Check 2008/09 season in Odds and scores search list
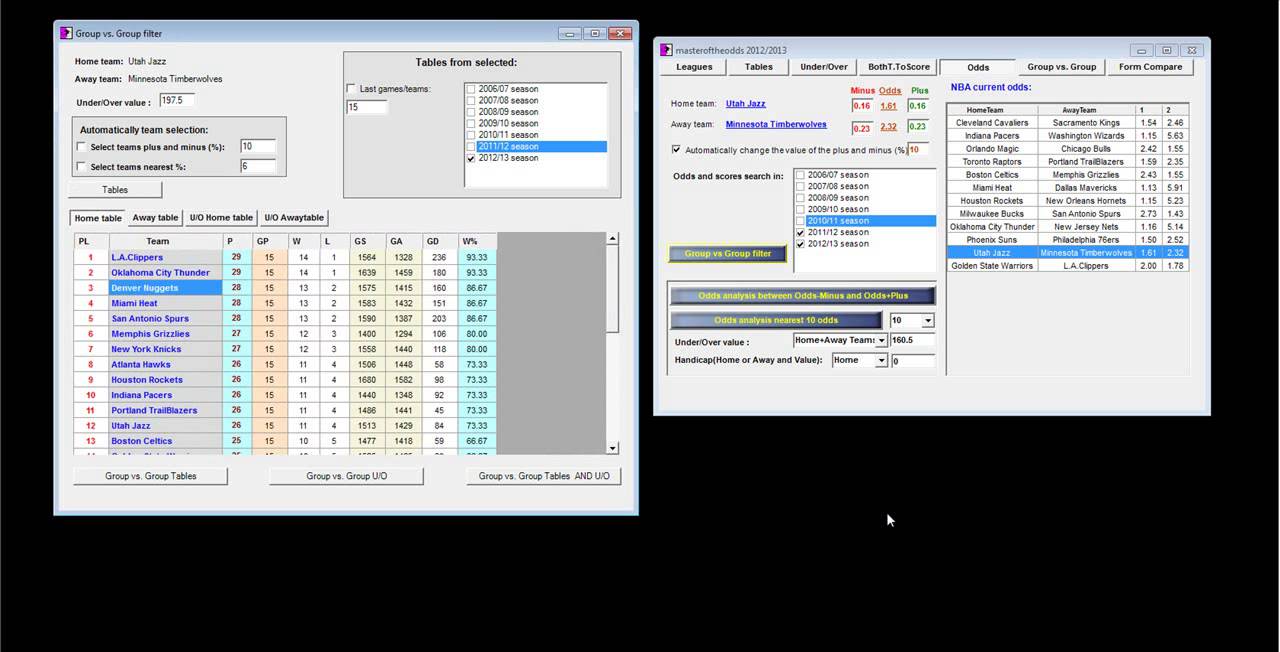 [801, 198]
